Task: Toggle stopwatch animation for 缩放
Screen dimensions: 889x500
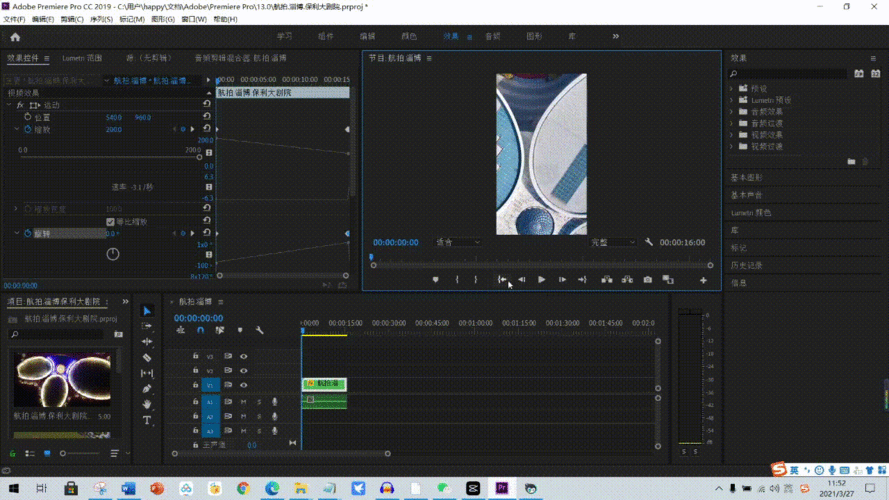Action: [x=27, y=129]
